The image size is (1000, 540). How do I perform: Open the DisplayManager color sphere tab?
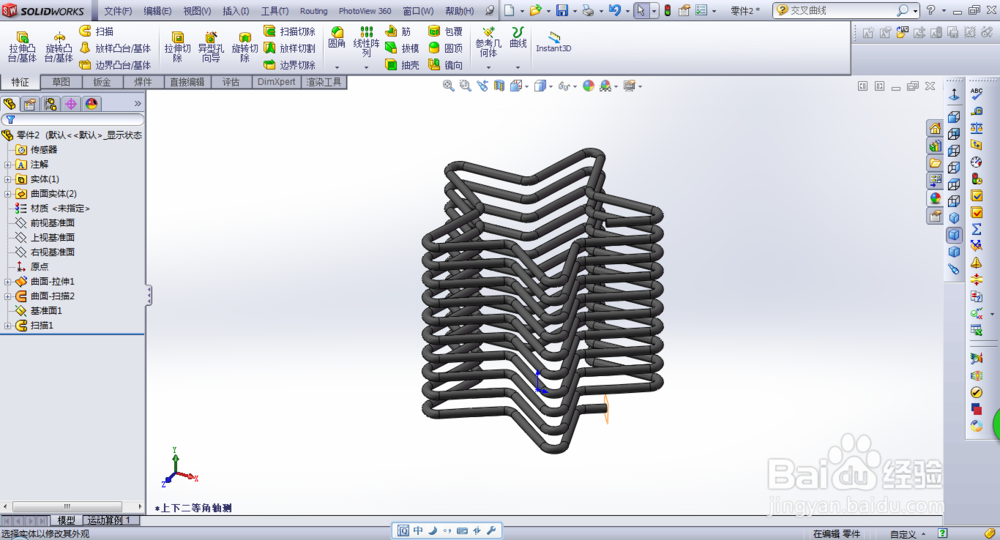pos(91,104)
